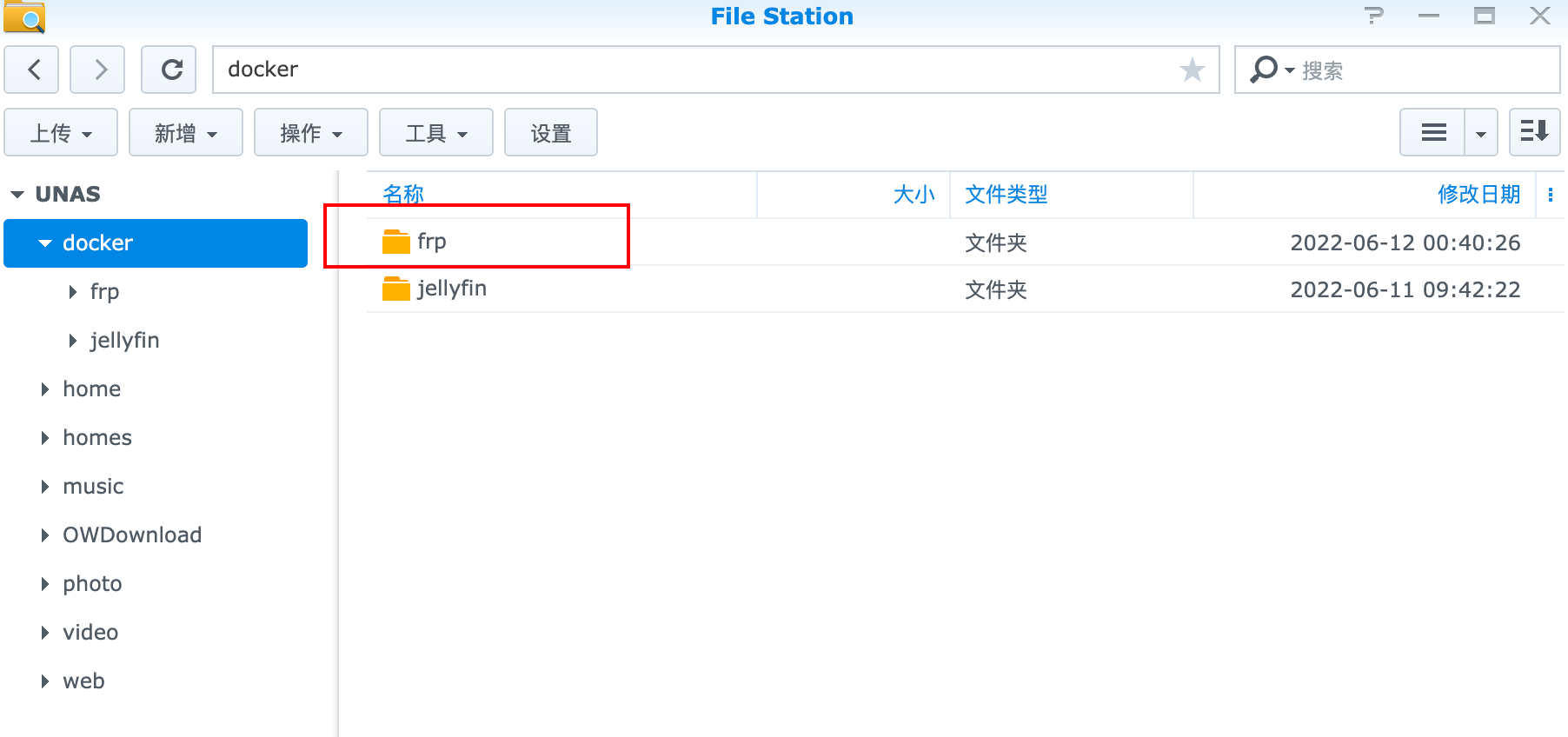
Task: Add docker to favorites with star icon
Action: pos(1192,70)
